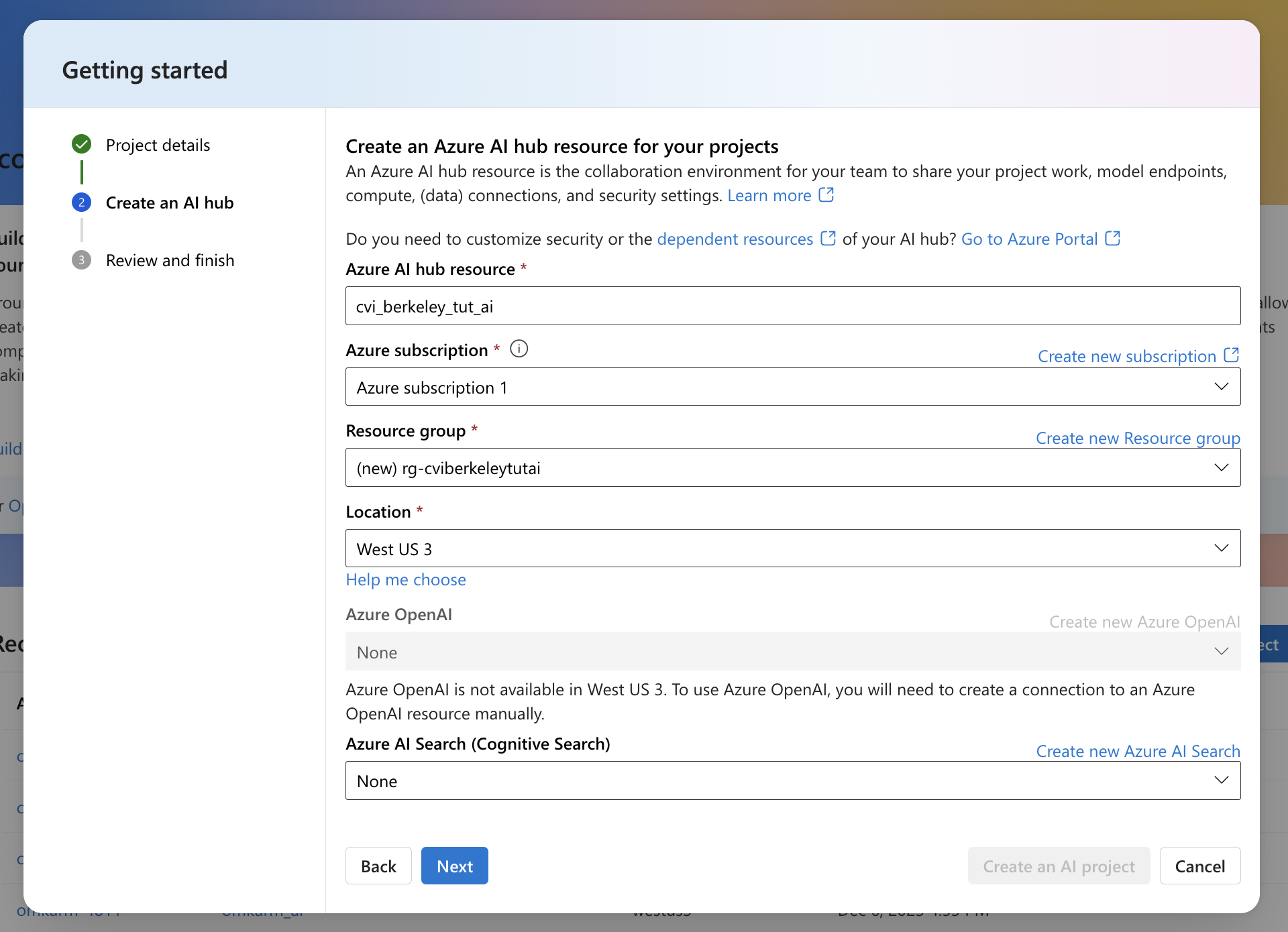This screenshot has height=932, width=1288.
Task: Click the external link icon after Create new subscription
Action: pos(1232,355)
